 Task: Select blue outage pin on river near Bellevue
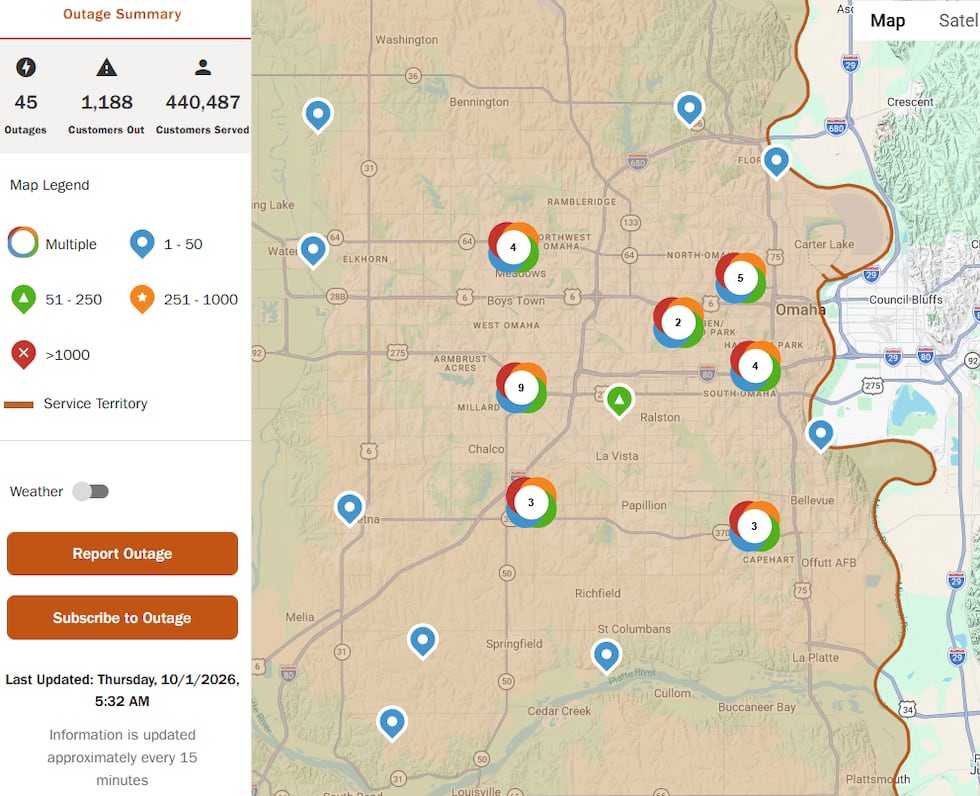[x=821, y=434]
